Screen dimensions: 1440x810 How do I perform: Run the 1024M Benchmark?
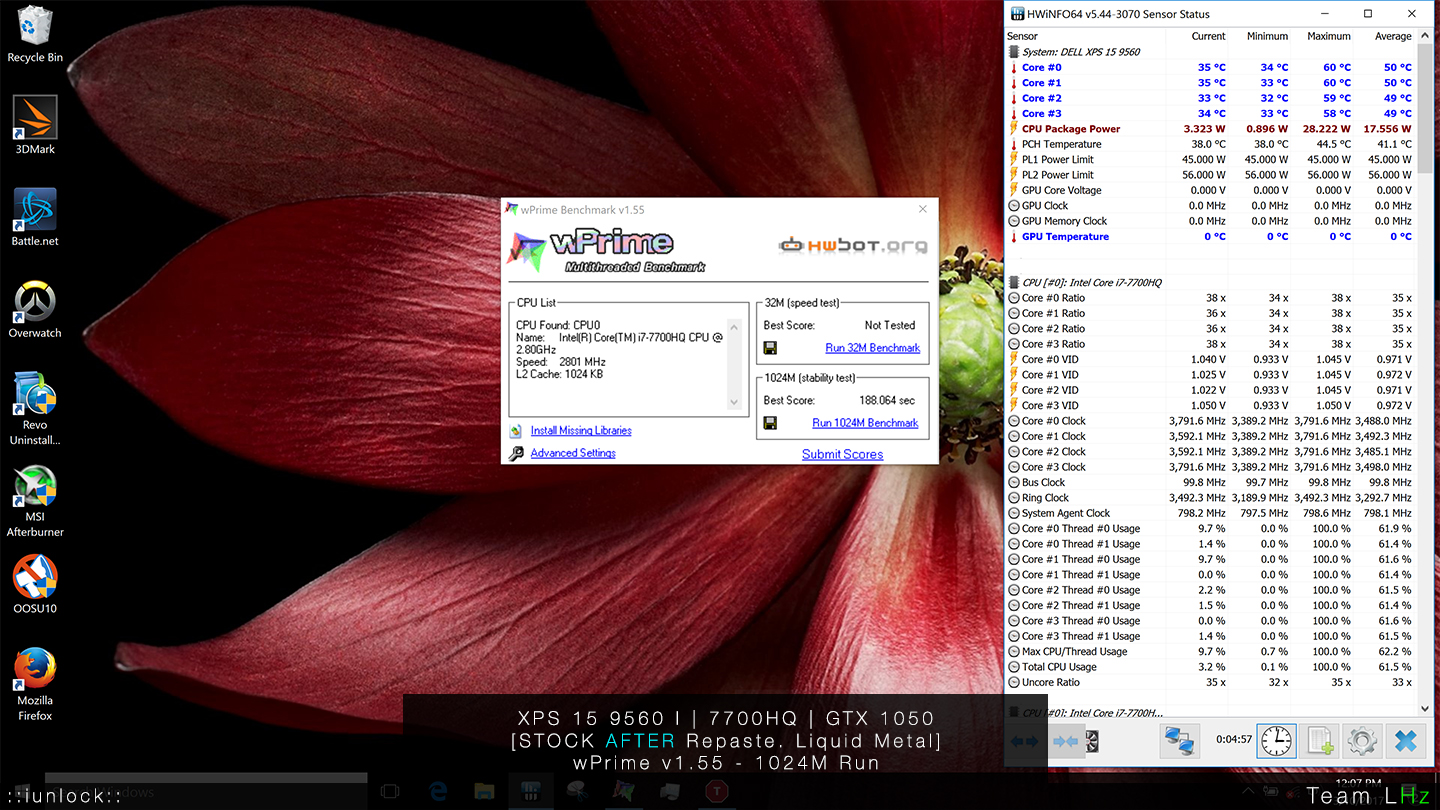[x=865, y=423]
